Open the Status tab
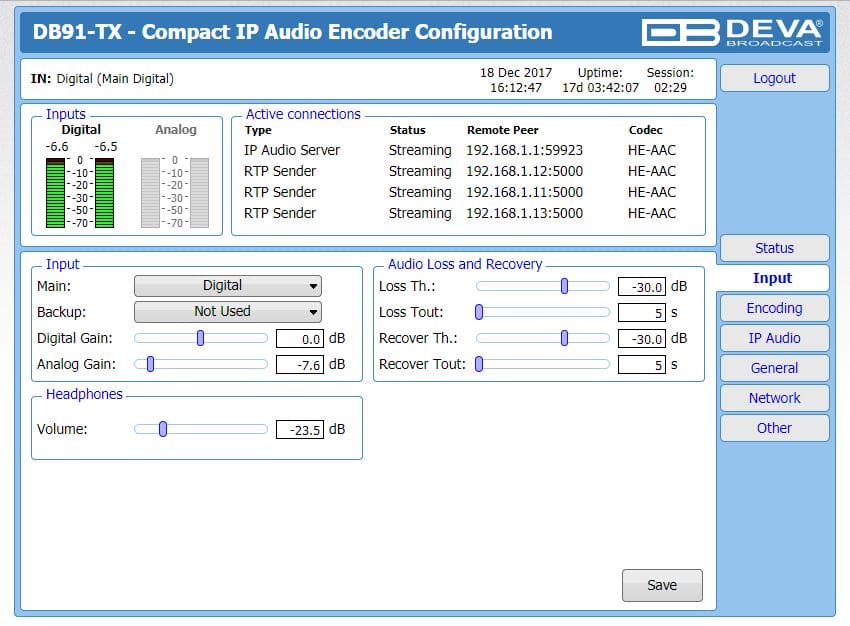Screen dimensions: 850x626 [x=774, y=248]
